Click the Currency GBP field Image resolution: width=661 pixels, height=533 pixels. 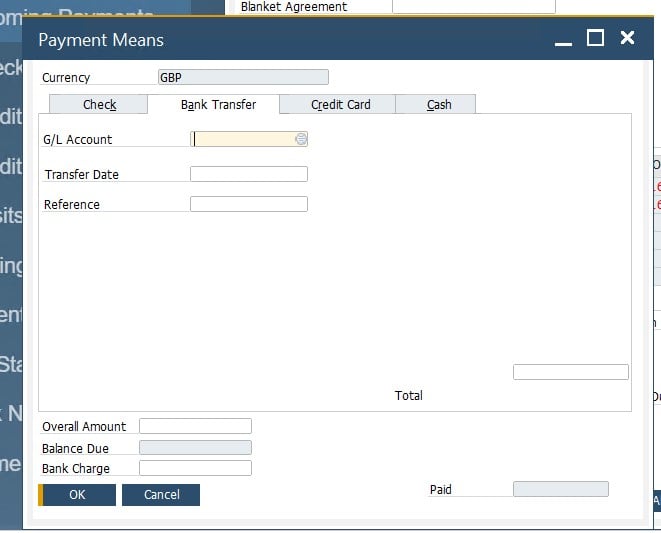[x=243, y=77]
